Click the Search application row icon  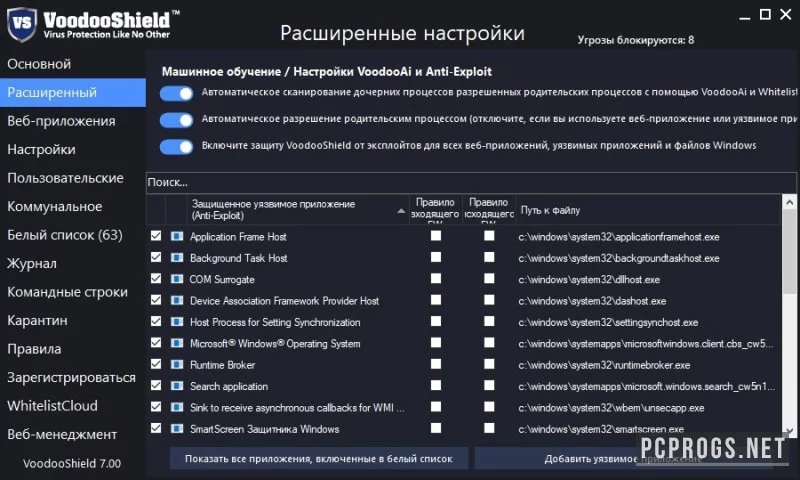point(177,386)
